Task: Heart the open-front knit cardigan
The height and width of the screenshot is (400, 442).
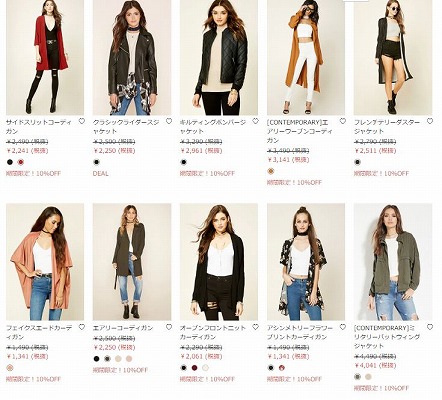Action: click(x=255, y=327)
